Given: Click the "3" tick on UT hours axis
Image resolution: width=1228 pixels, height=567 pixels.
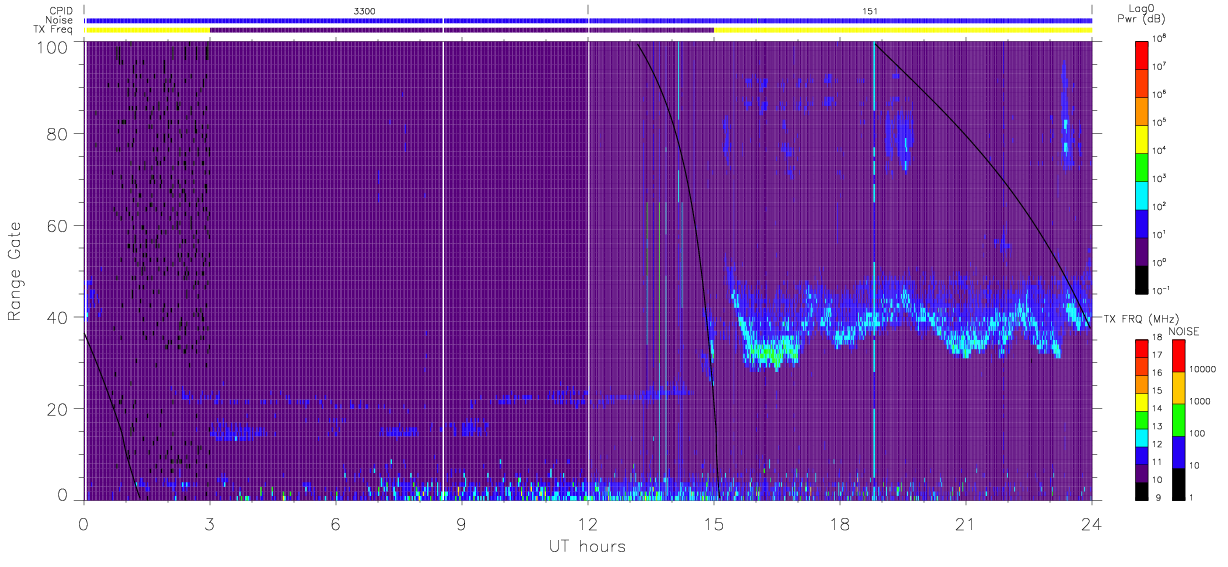Looking at the screenshot, I should point(210,523).
